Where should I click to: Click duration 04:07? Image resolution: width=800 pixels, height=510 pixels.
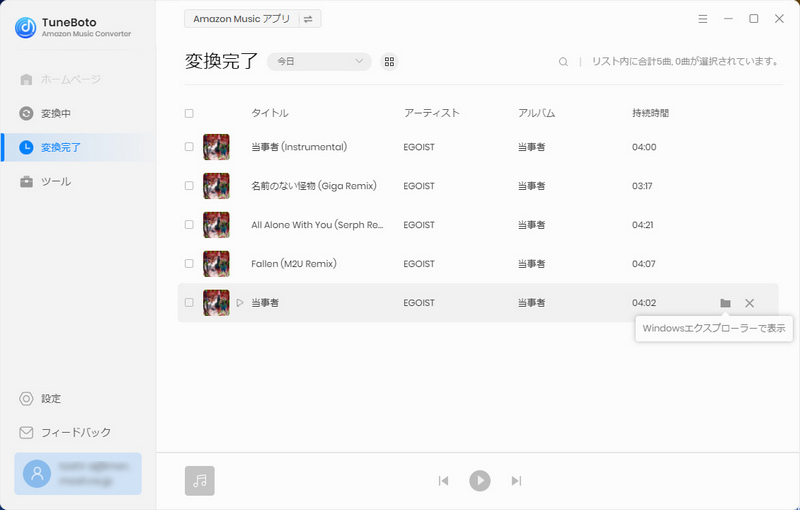(644, 264)
